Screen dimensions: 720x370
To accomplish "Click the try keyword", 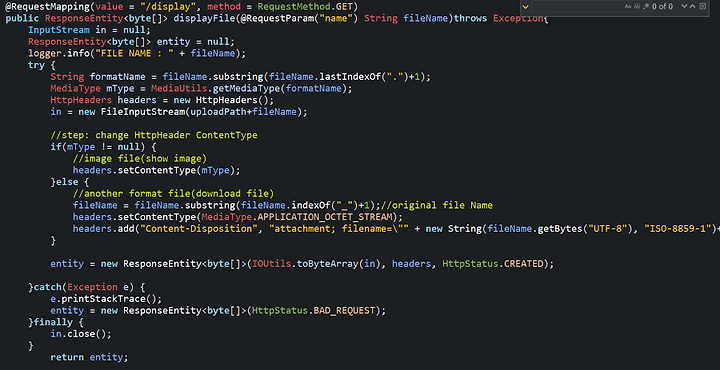I will pos(36,65).
